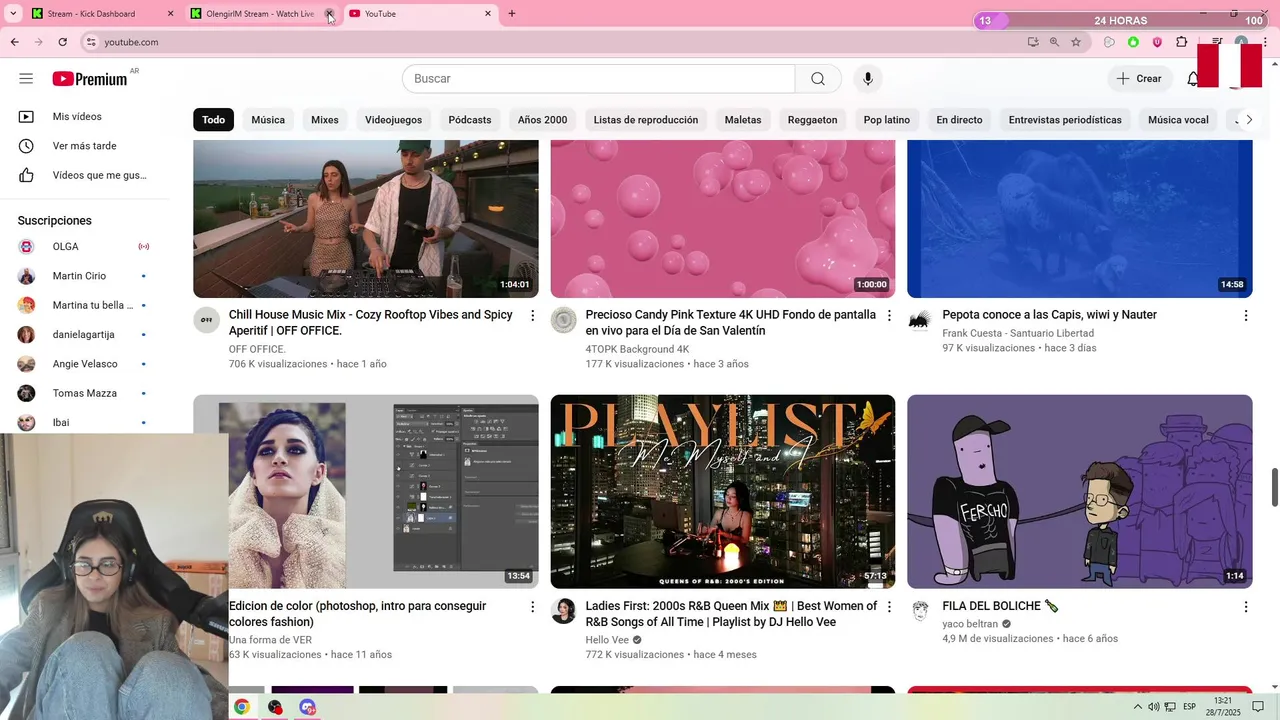Reload the page in browser

tap(62, 42)
